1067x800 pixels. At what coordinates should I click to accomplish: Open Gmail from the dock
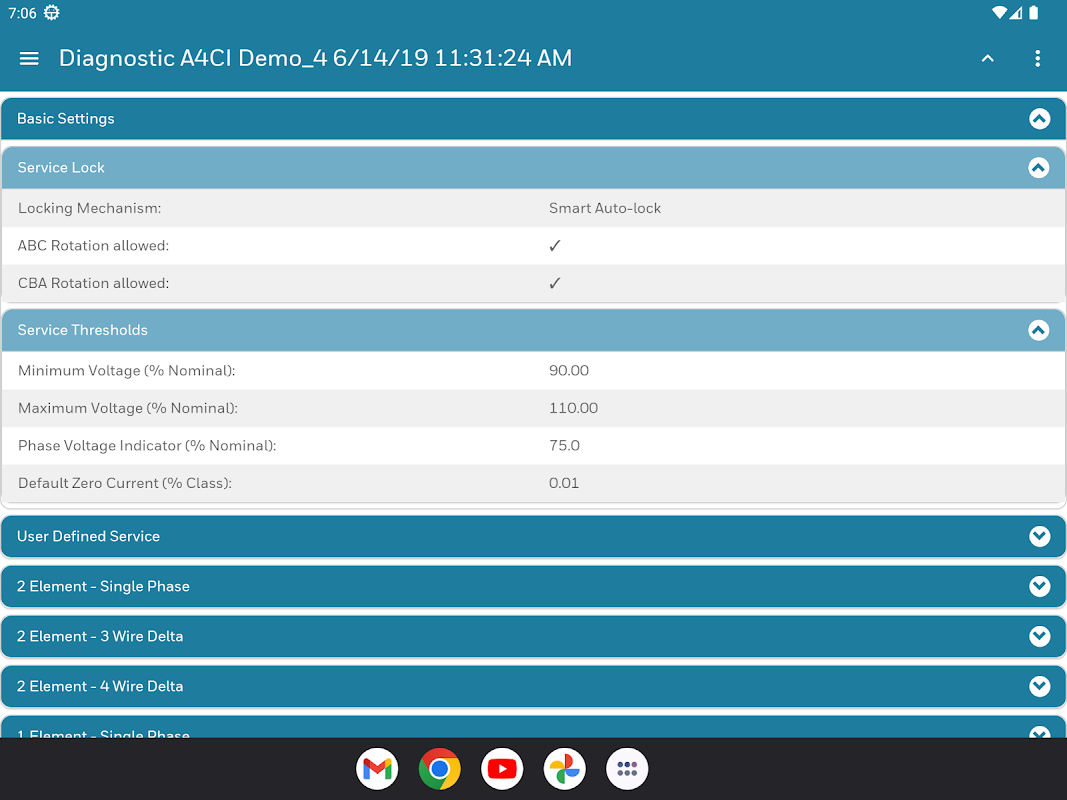click(x=377, y=769)
